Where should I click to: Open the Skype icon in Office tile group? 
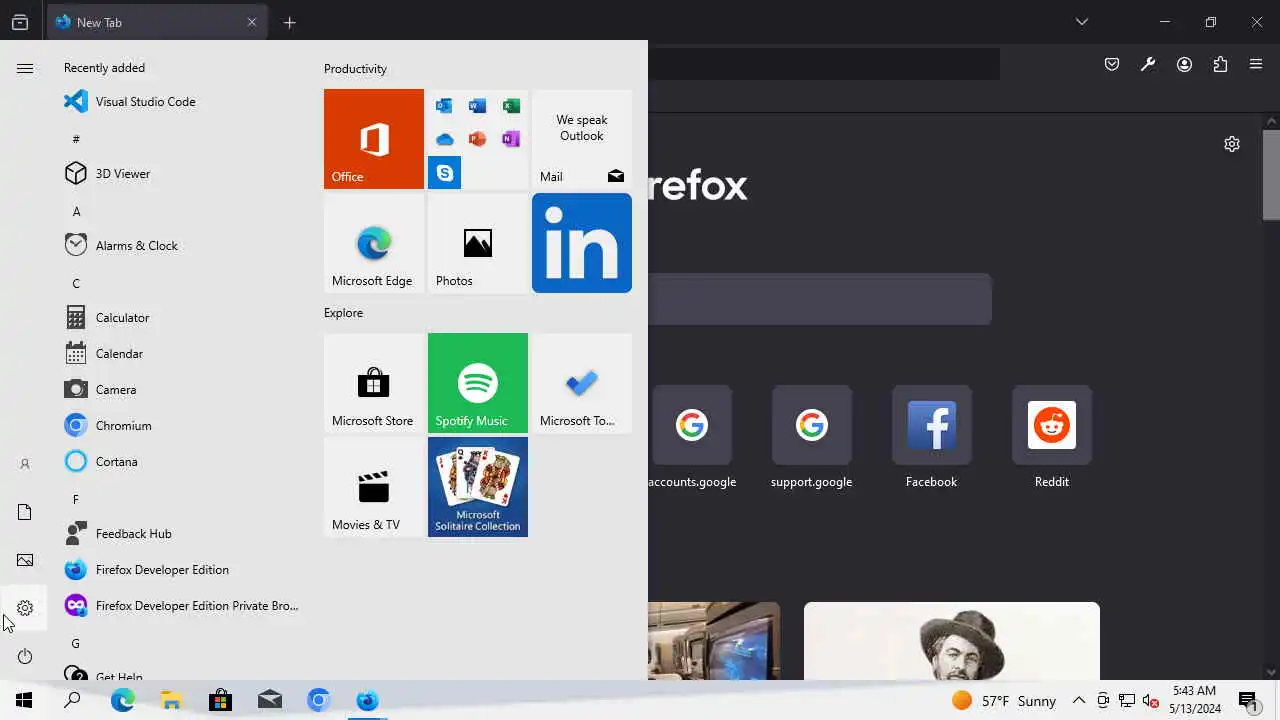tap(444, 172)
